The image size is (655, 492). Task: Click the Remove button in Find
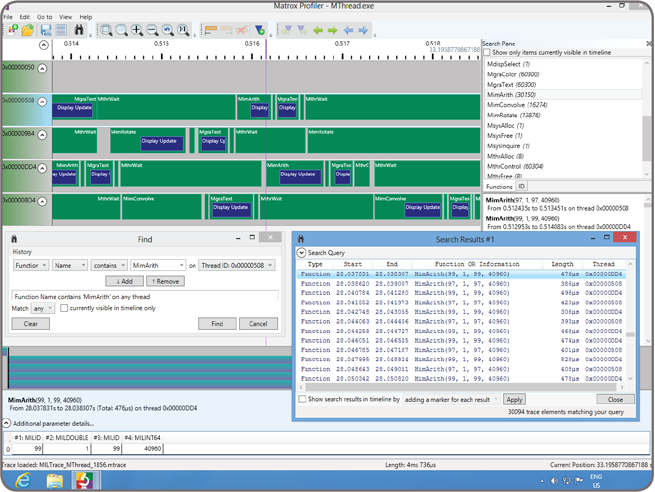(165, 282)
